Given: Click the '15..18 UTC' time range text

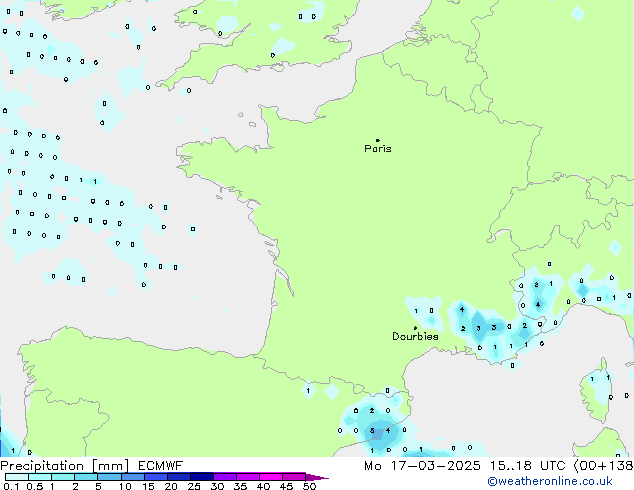Looking at the screenshot, I should click(527, 466).
